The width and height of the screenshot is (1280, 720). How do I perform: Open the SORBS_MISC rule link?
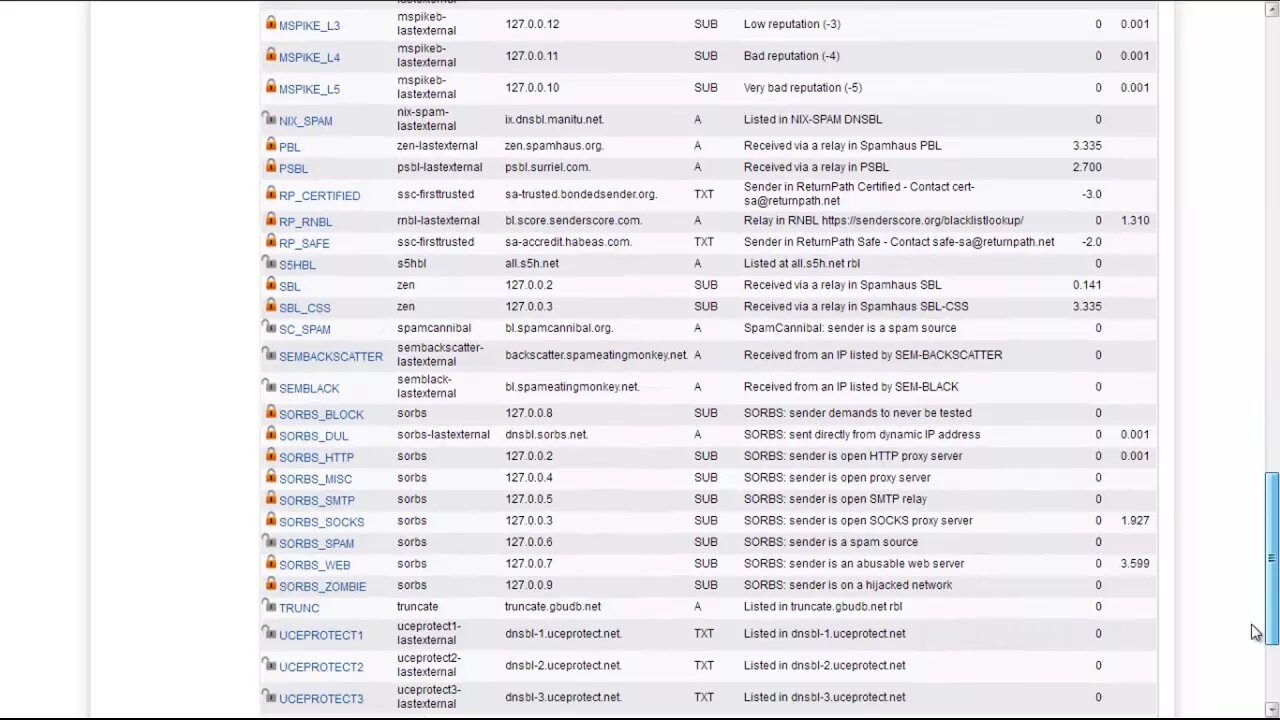tap(315, 479)
